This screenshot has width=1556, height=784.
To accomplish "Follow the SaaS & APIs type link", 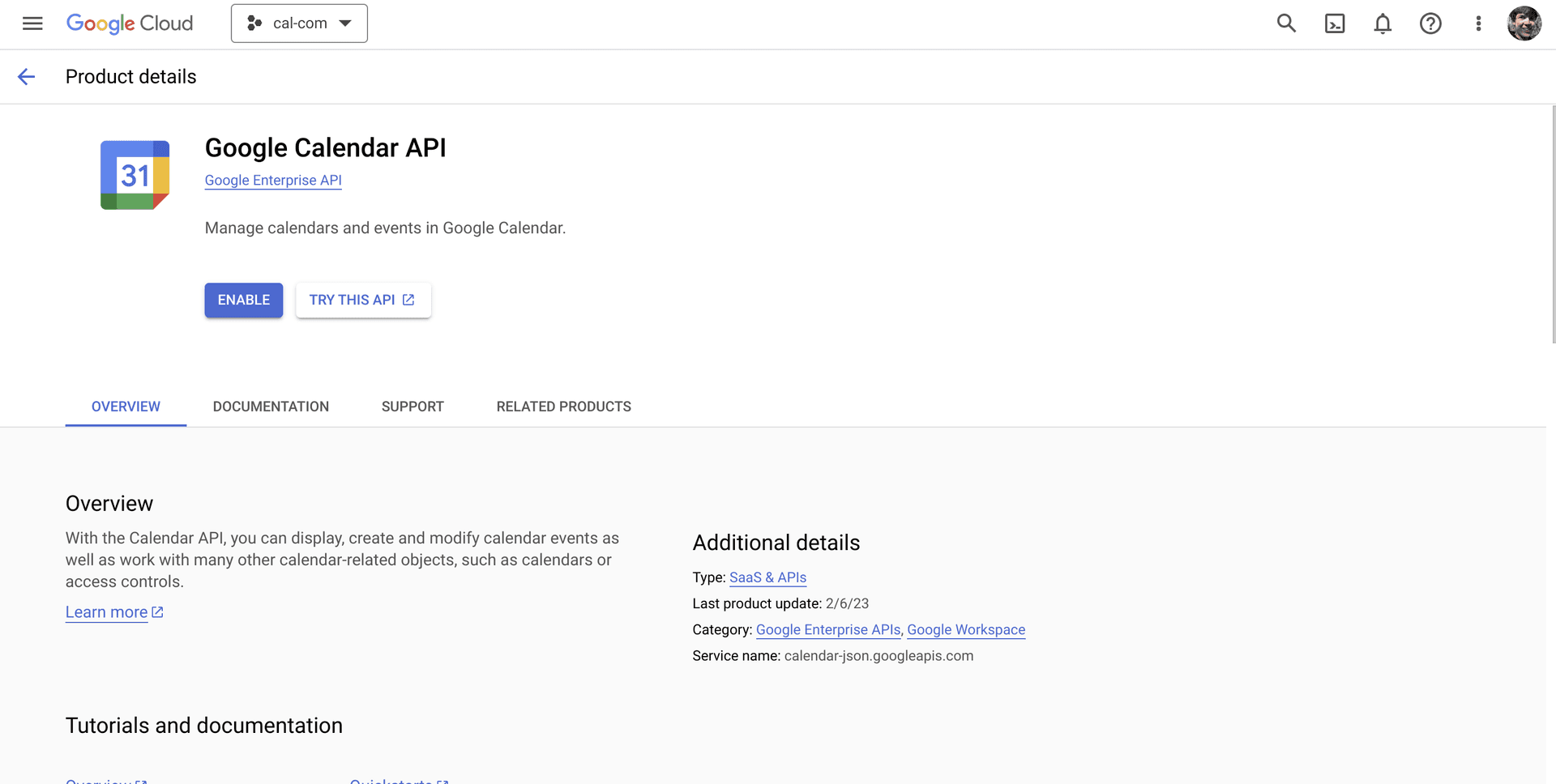I will (x=767, y=577).
